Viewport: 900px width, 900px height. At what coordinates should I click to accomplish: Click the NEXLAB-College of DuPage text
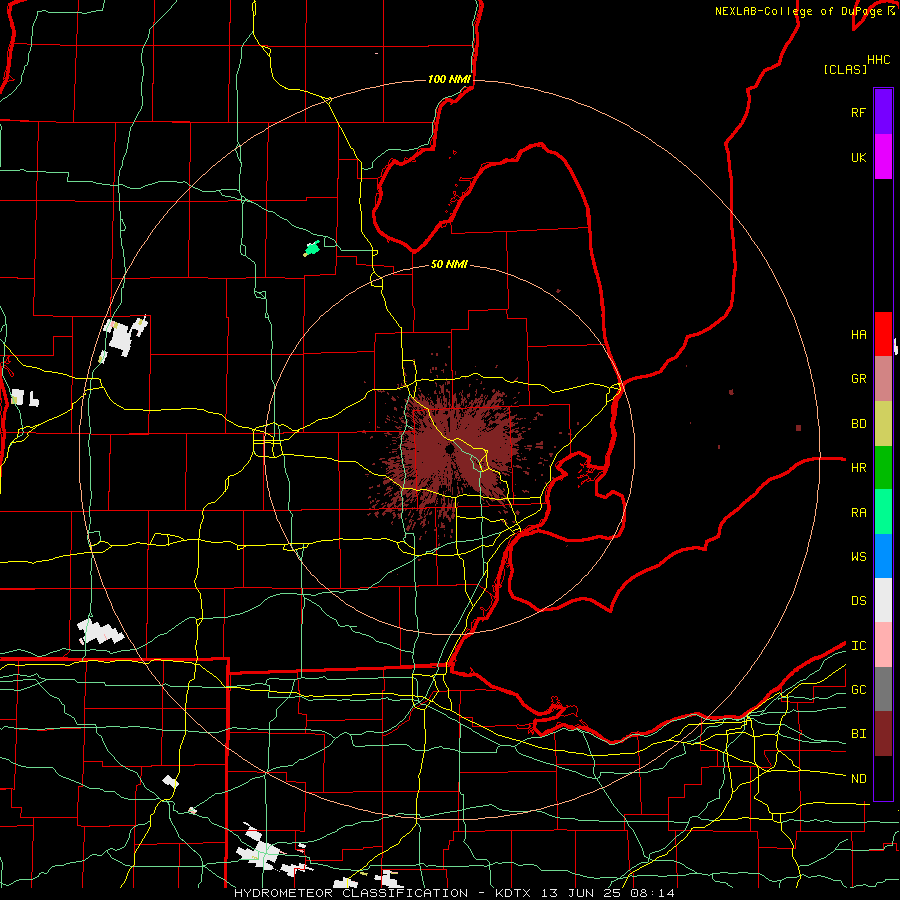click(x=798, y=11)
